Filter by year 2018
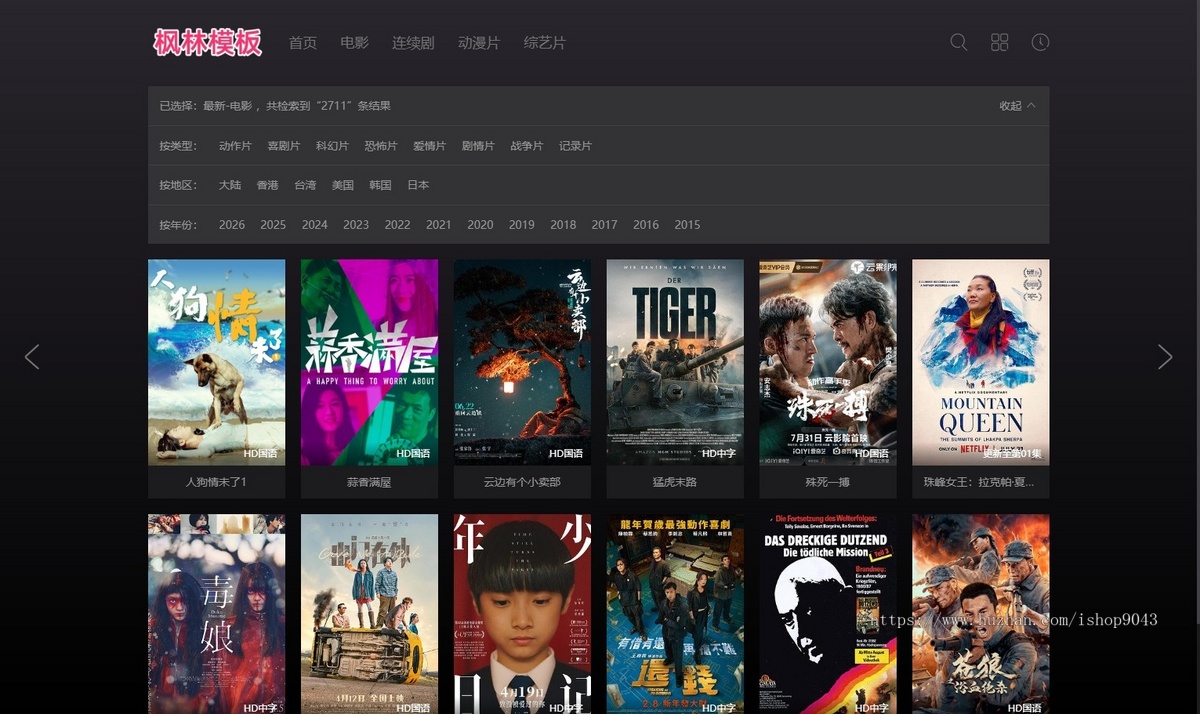 563,225
